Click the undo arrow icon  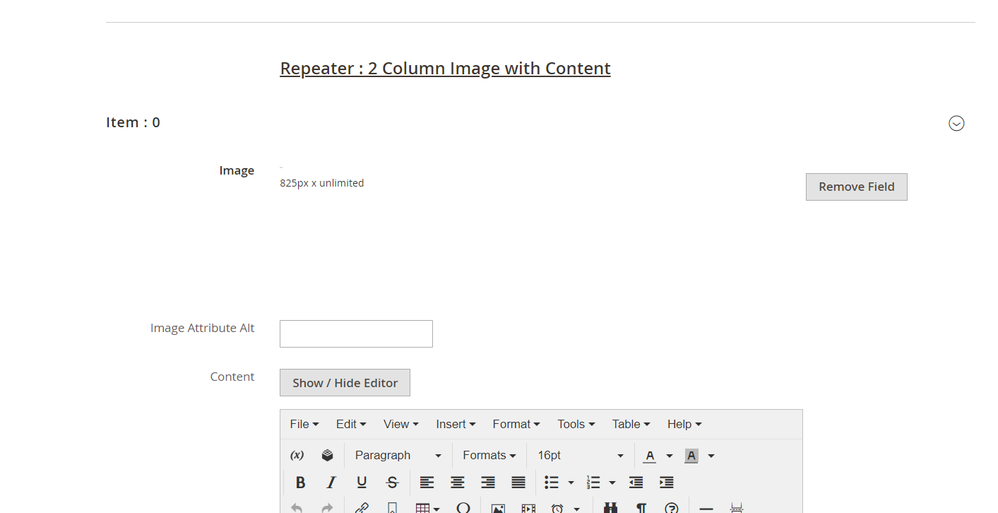[297, 508]
